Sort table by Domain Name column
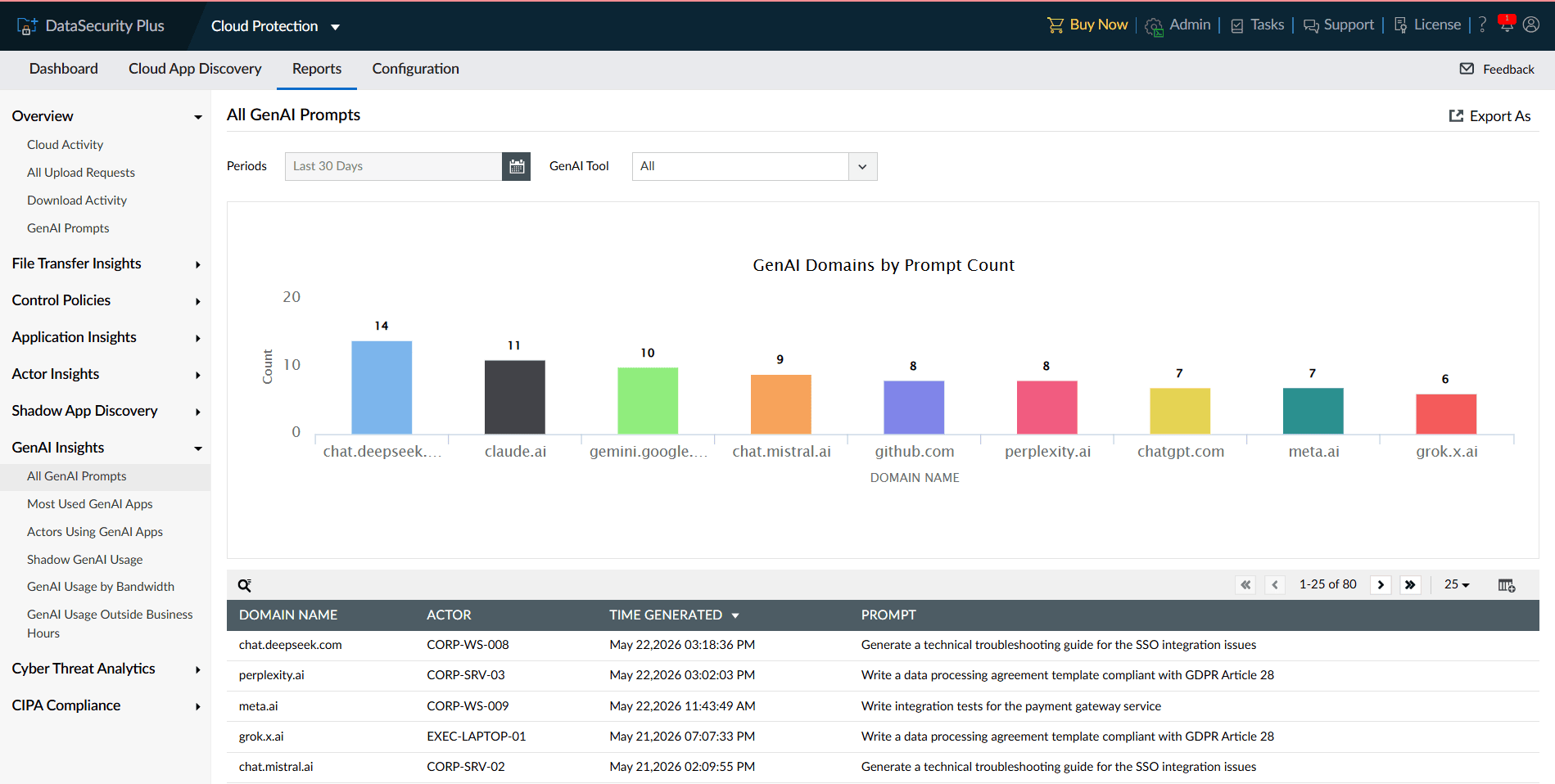1555x784 pixels. click(288, 615)
